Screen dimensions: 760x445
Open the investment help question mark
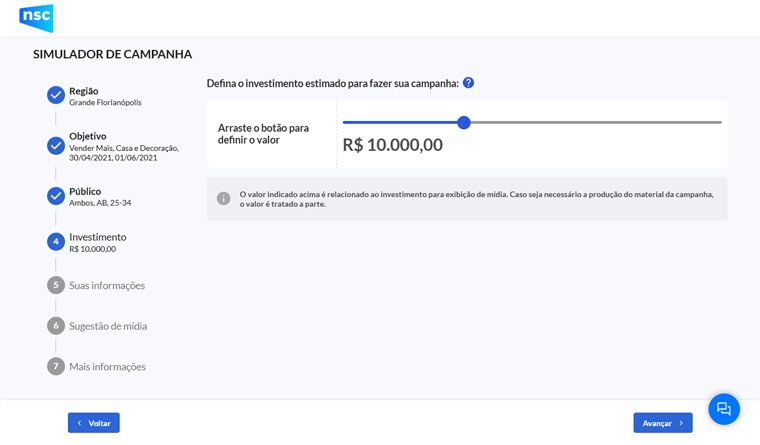pyautogui.click(x=468, y=83)
